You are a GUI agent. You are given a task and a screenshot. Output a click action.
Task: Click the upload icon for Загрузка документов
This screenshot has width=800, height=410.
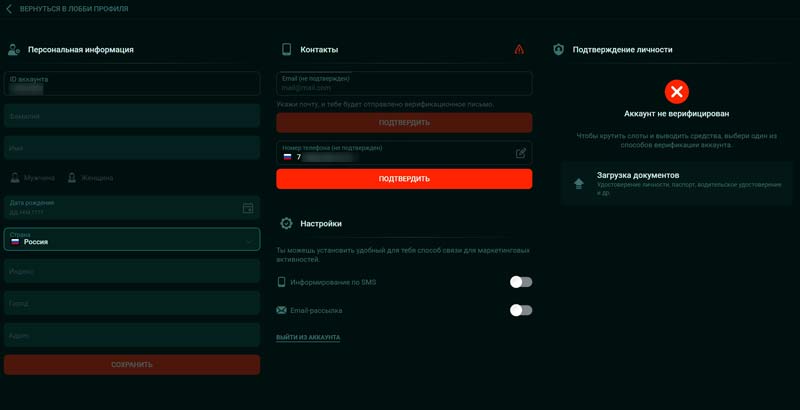578,183
